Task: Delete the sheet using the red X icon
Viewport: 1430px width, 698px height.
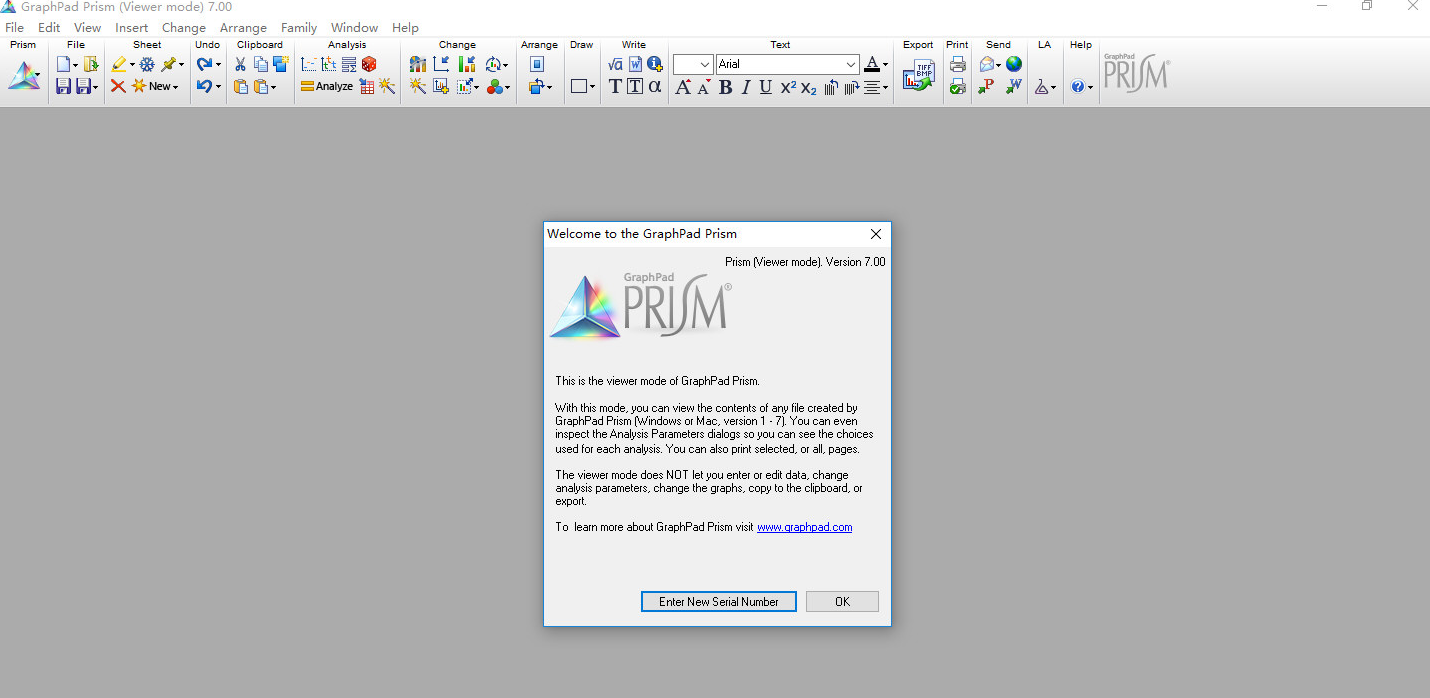Action: (118, 87)
